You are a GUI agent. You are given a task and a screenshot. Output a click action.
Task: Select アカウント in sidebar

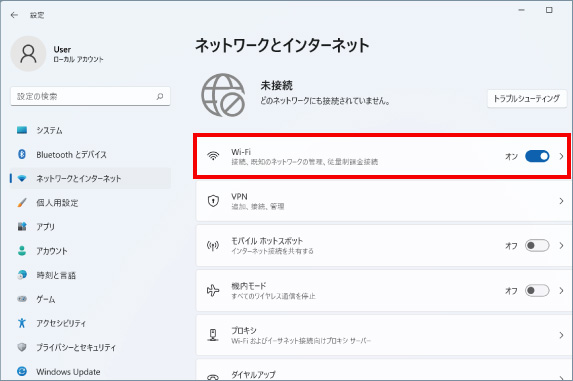pos(91,251)
